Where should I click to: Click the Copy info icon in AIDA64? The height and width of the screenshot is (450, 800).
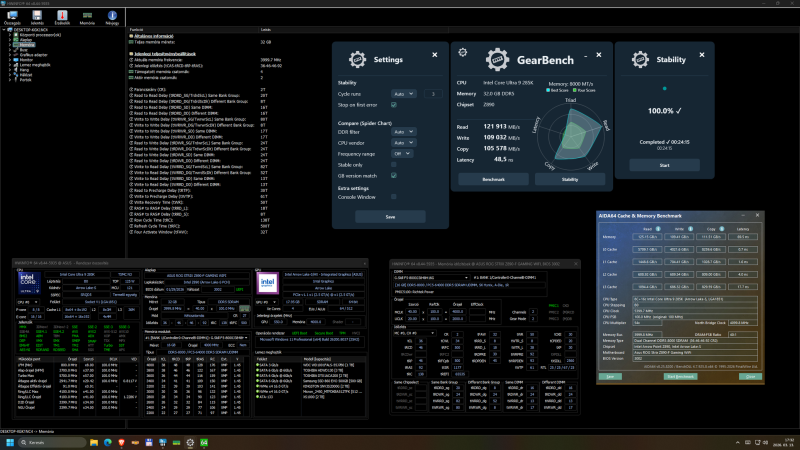tap(721, 229)
